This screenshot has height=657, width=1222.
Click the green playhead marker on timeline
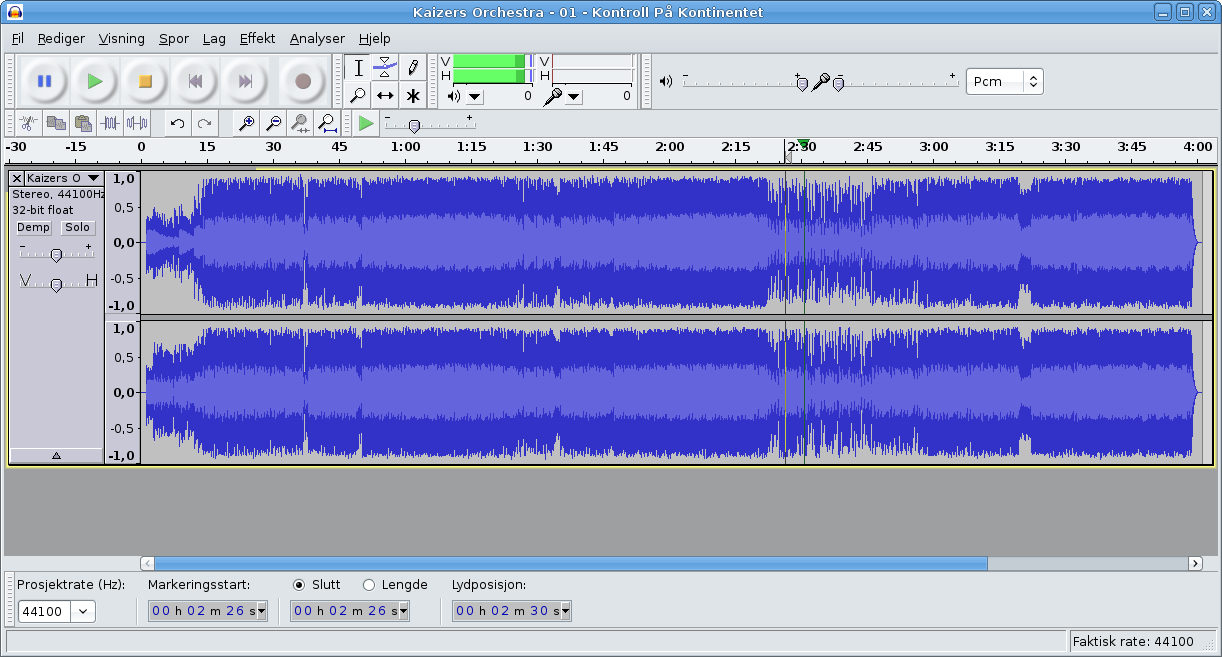803,145
